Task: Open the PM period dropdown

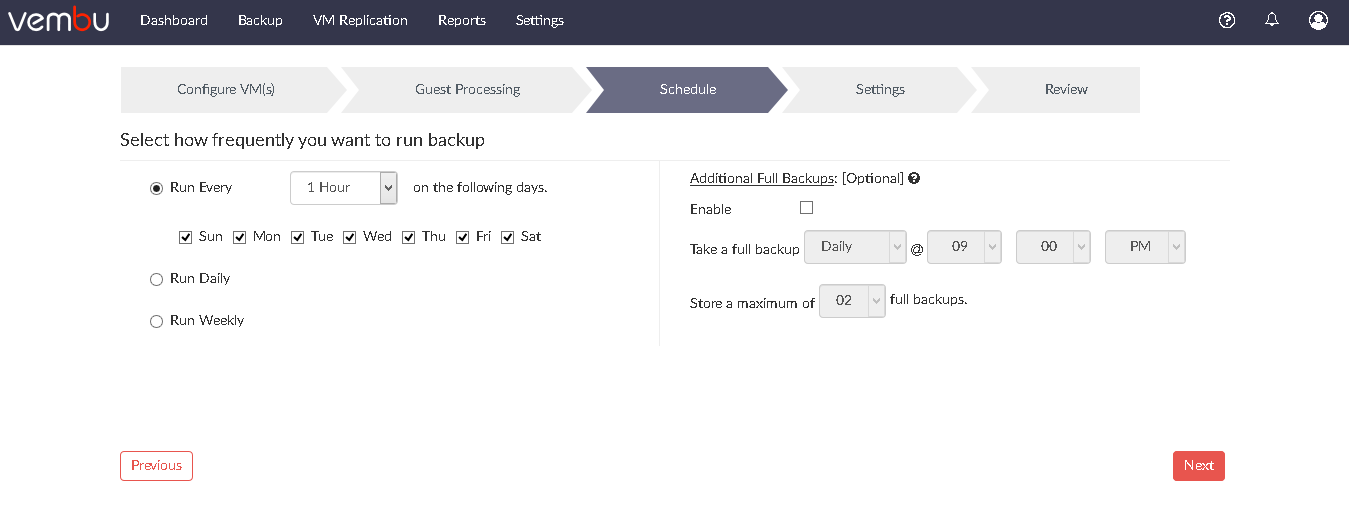Action: pyautogui.click(x=1145, y=247)
